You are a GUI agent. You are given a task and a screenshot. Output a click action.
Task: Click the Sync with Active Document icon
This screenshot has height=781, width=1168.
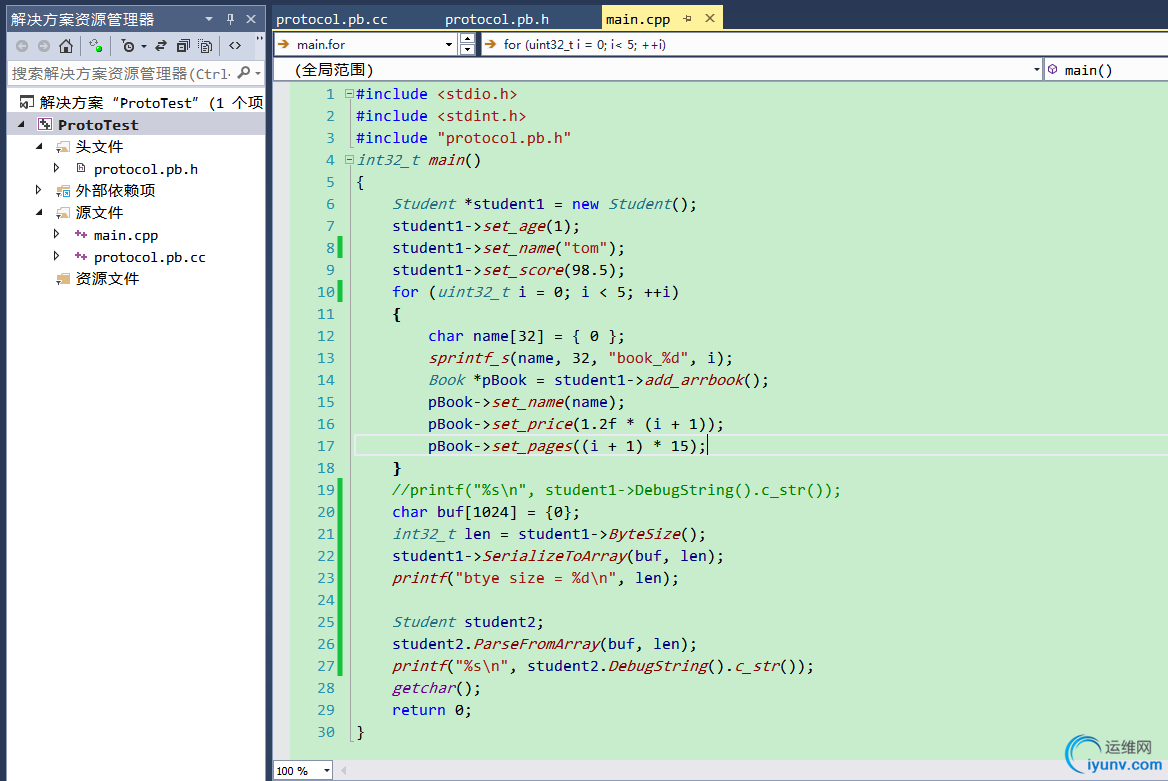click(161, 45)
